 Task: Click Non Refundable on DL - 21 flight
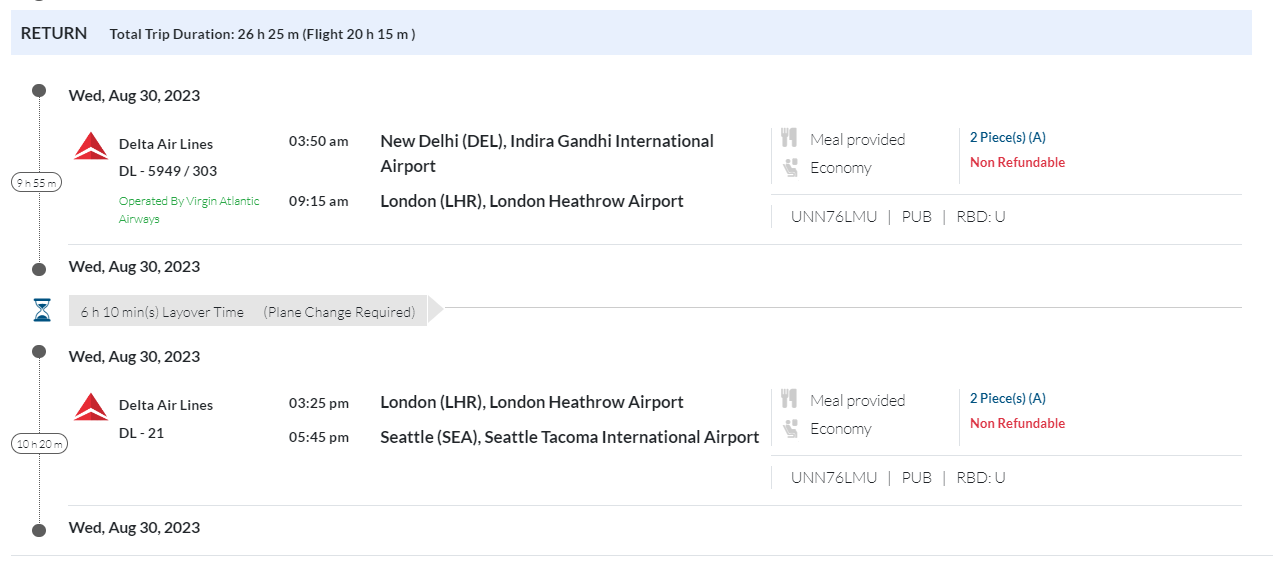[1017, 423]
